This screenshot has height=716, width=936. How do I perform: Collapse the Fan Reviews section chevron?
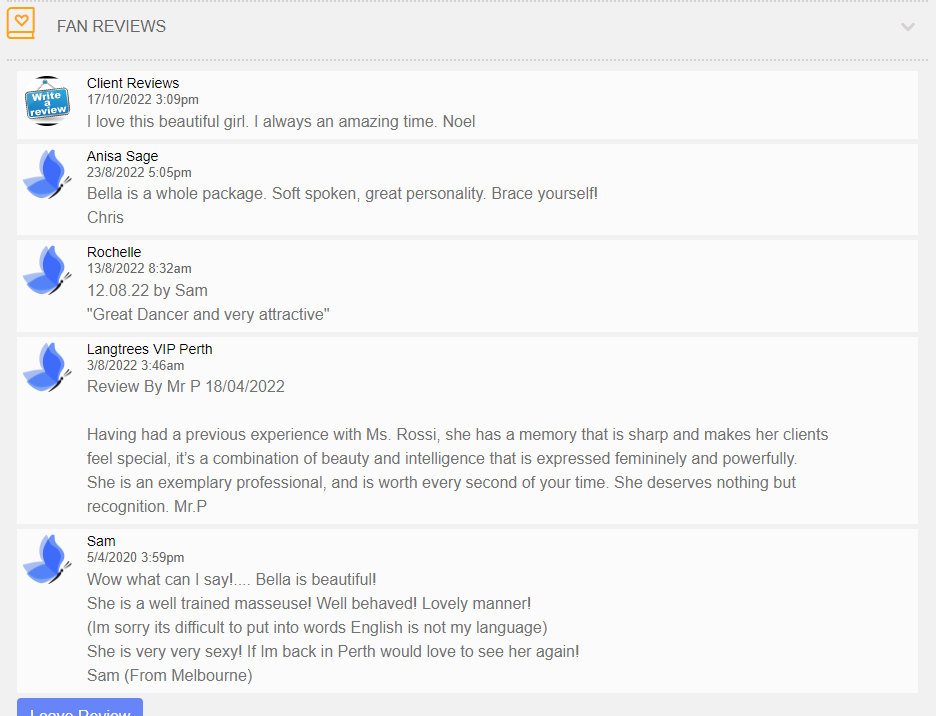click(x=907, y=27)
